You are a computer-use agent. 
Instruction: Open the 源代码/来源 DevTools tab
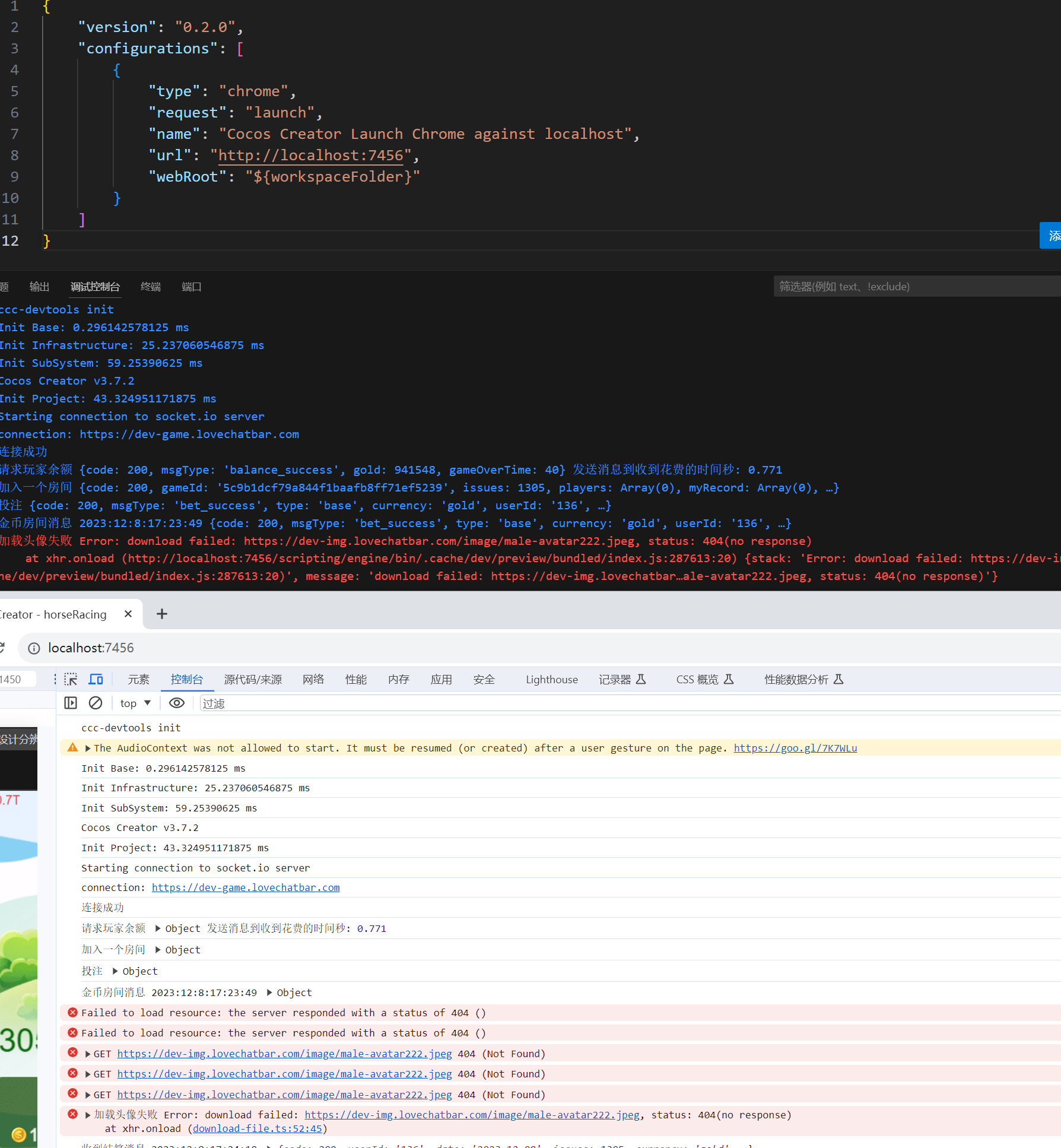253,679
